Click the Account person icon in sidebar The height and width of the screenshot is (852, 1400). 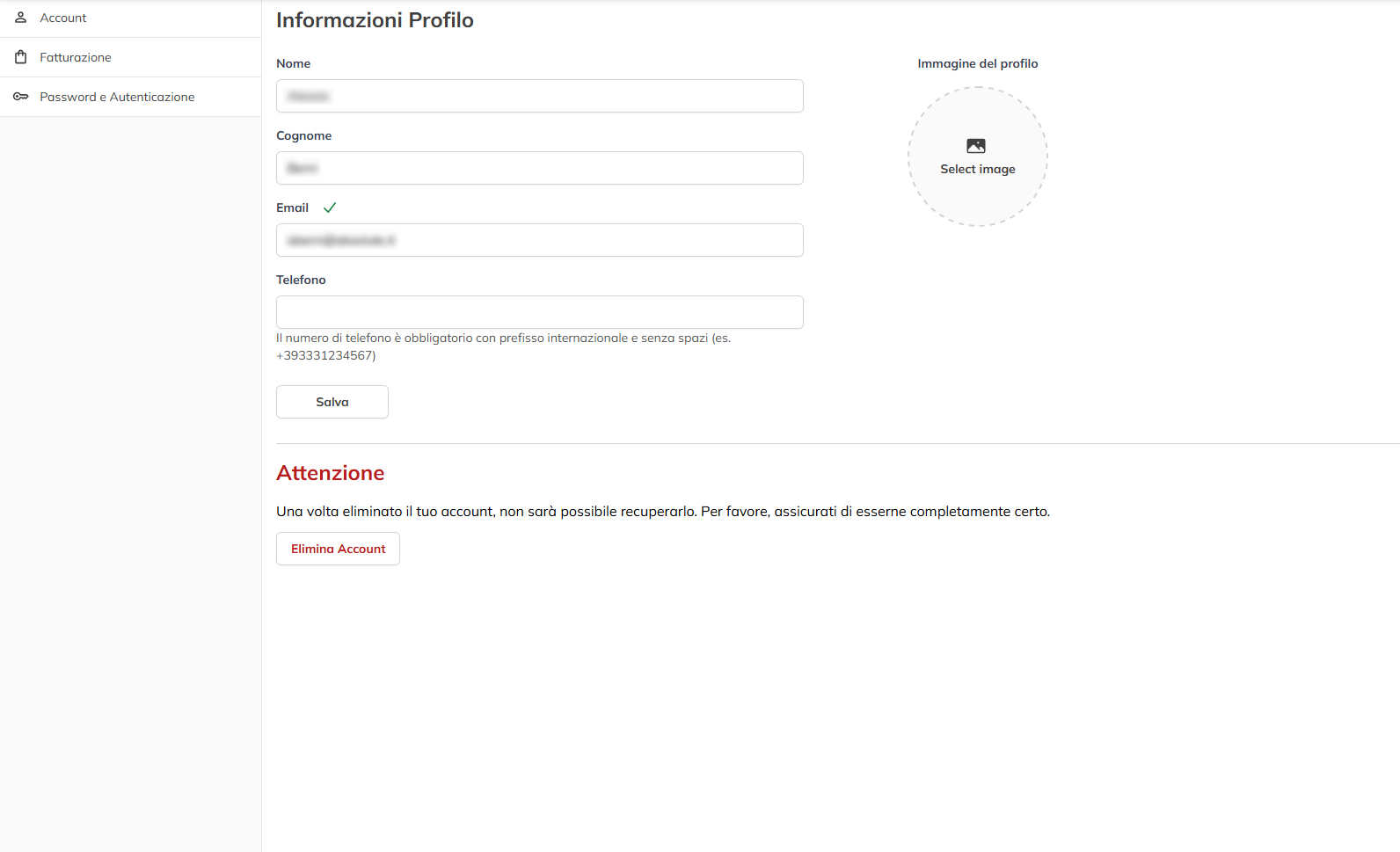coord(21,18)
